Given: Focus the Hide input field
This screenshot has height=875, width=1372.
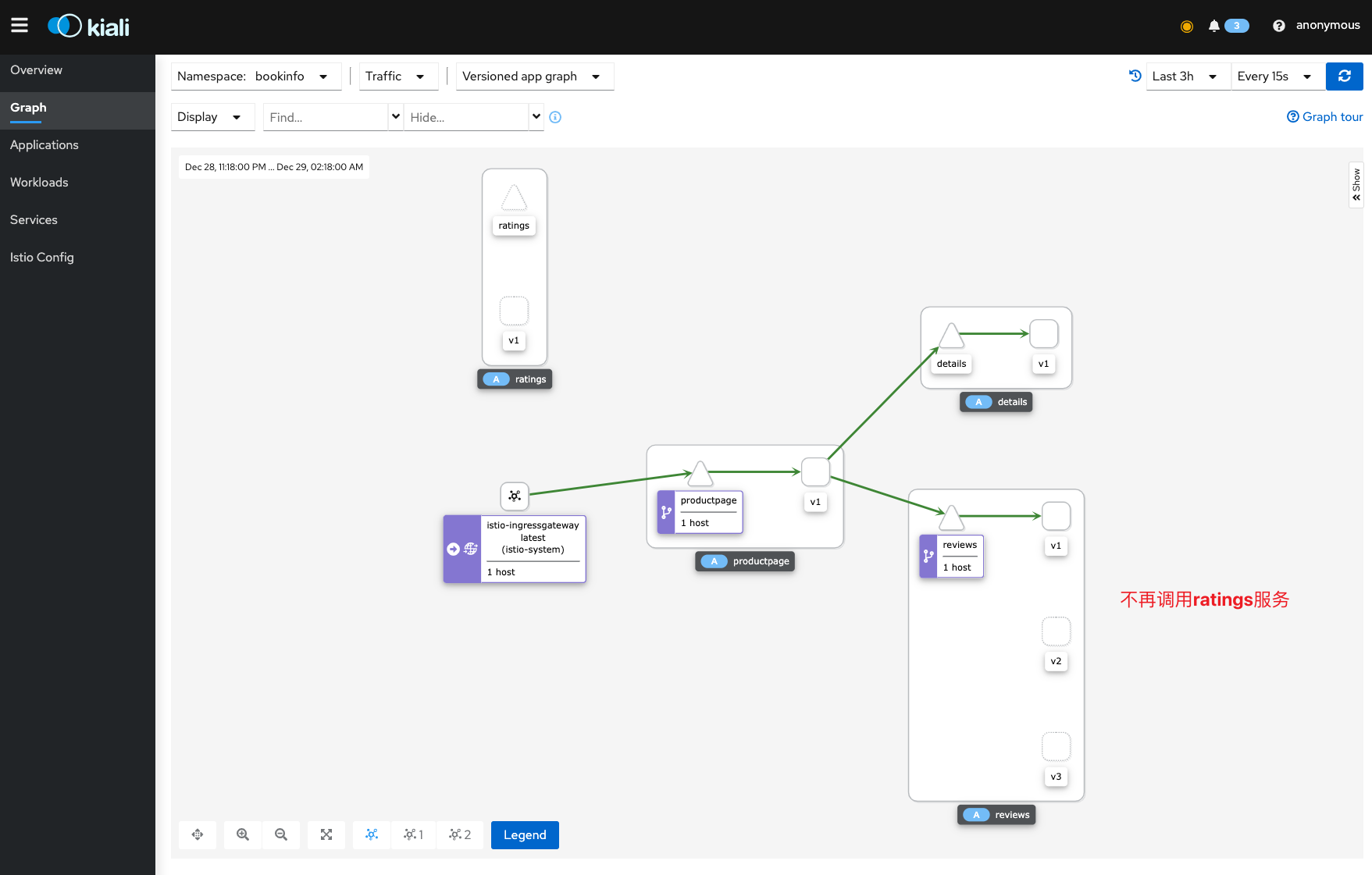Looking at the screenshot, I should click(466, 117).
